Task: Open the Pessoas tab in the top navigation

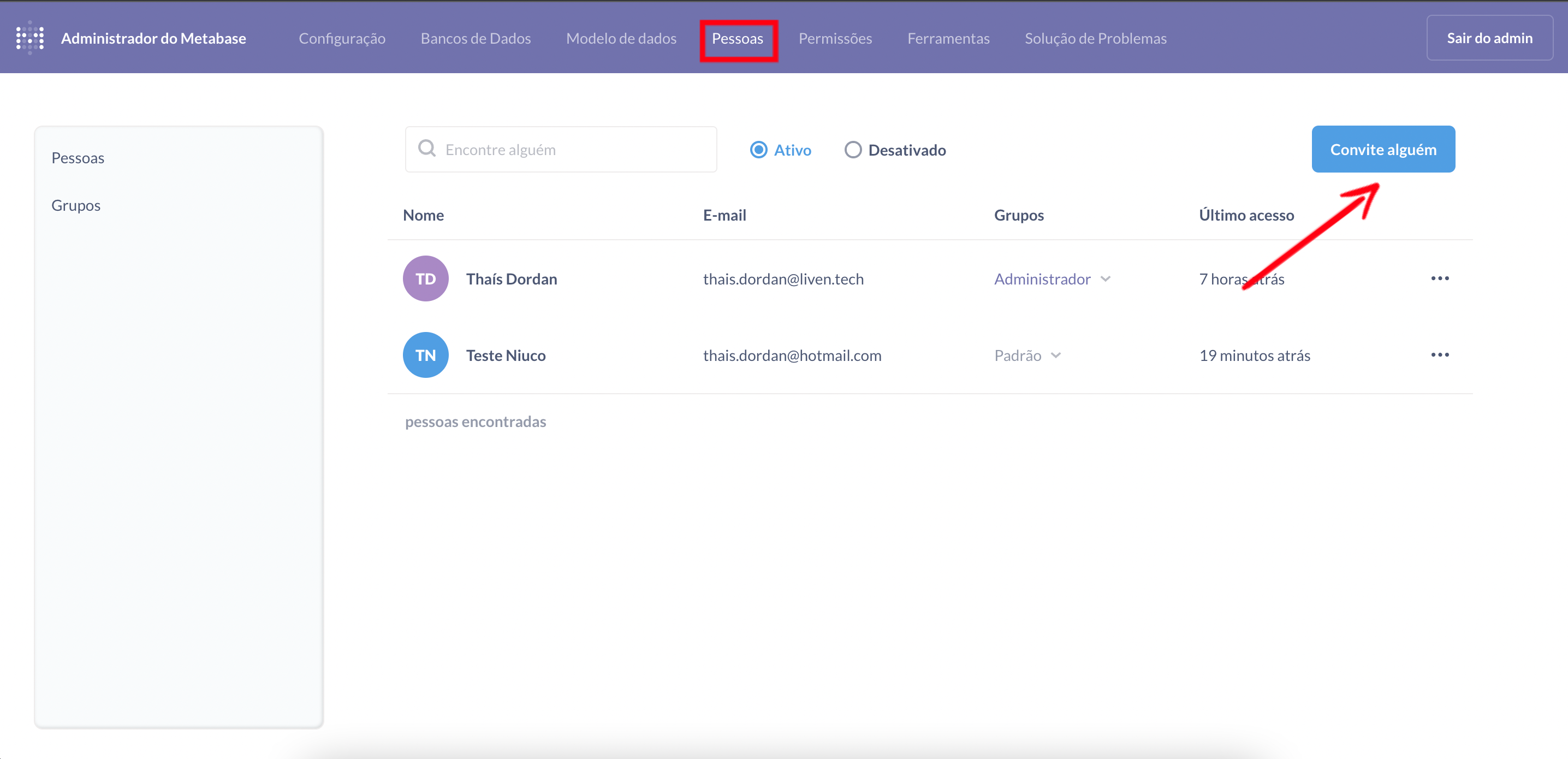Action: click(737, 38)
